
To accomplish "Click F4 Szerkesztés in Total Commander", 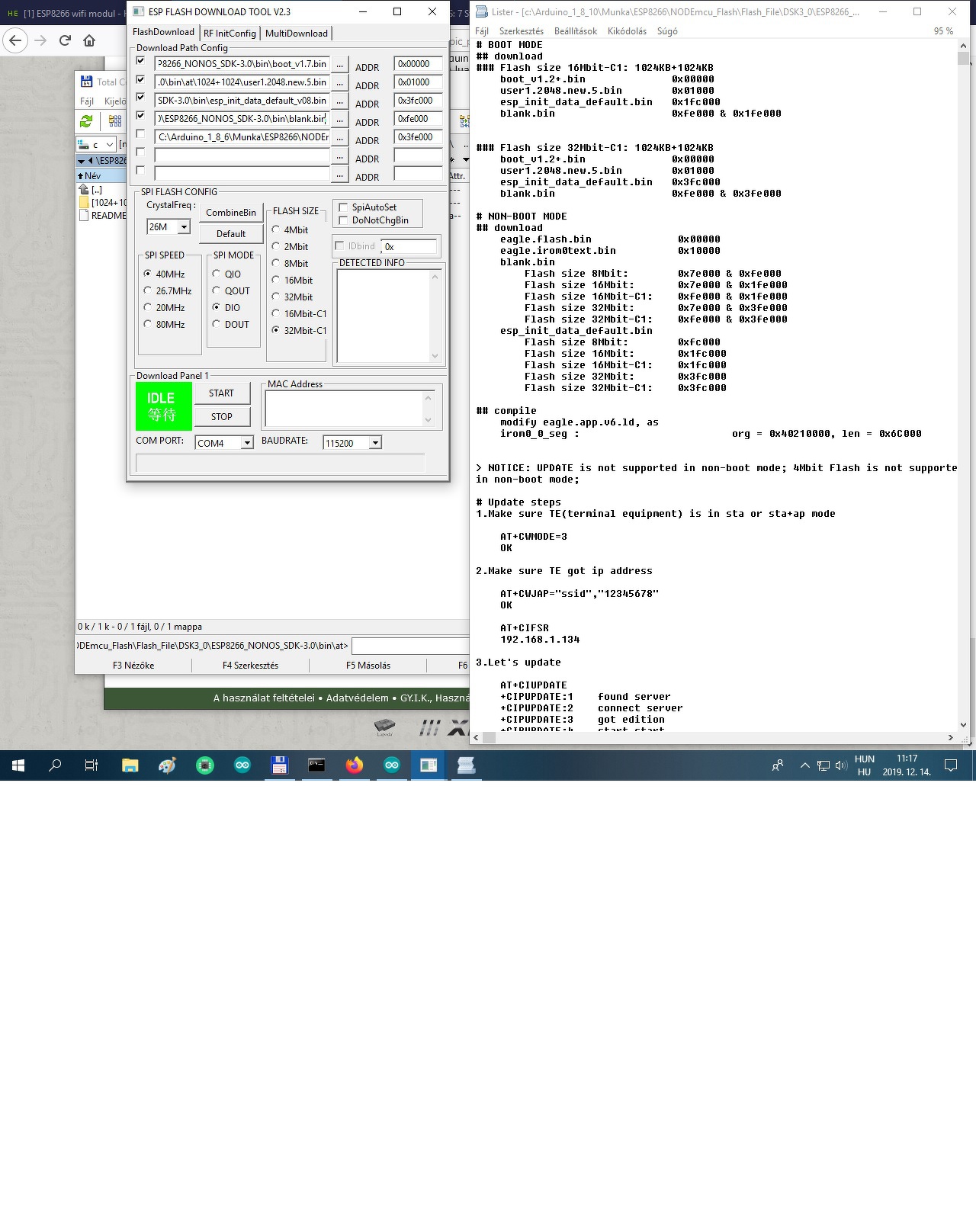I will 250,666.
